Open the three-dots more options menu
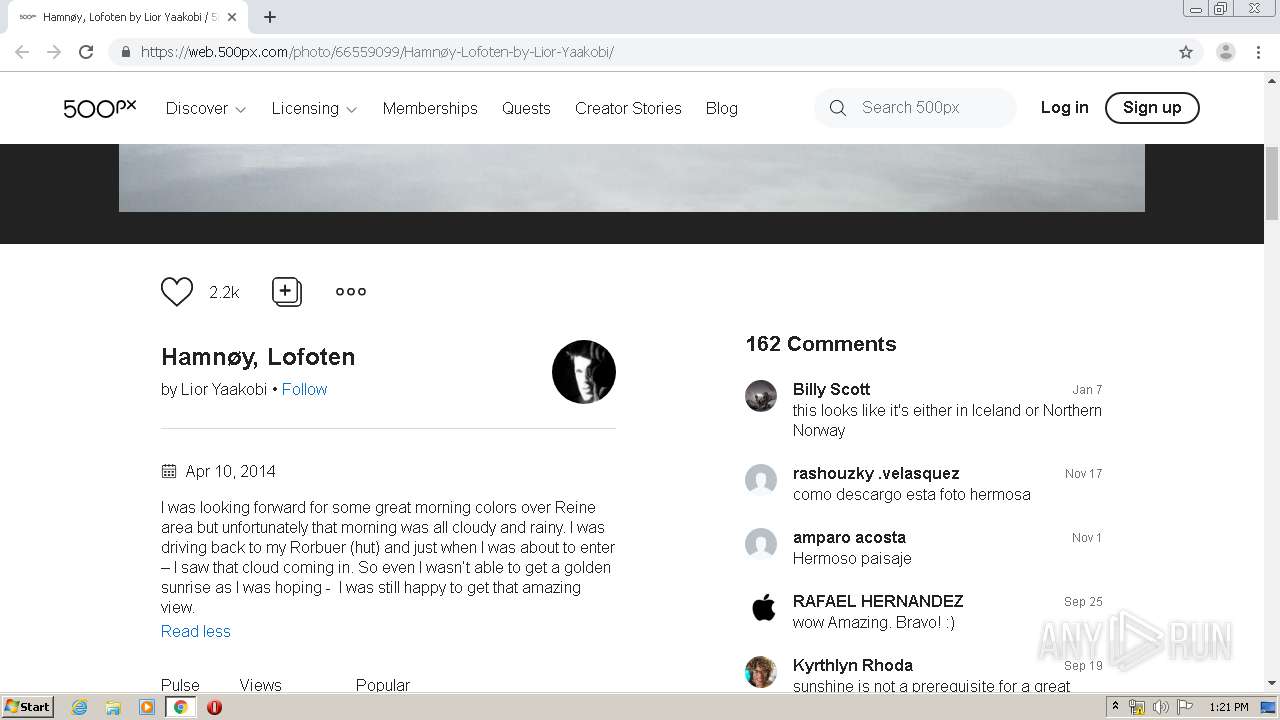1280x720 pixels. pos(351,292)
